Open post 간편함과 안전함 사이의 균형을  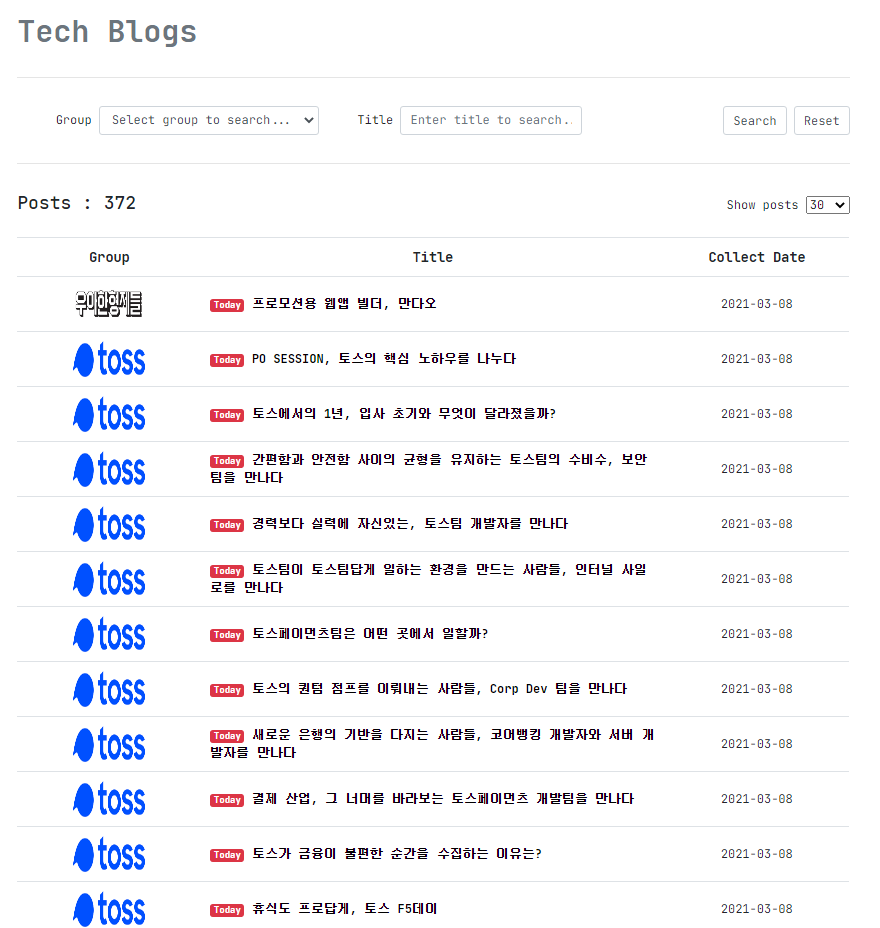[x=429, y=468]
